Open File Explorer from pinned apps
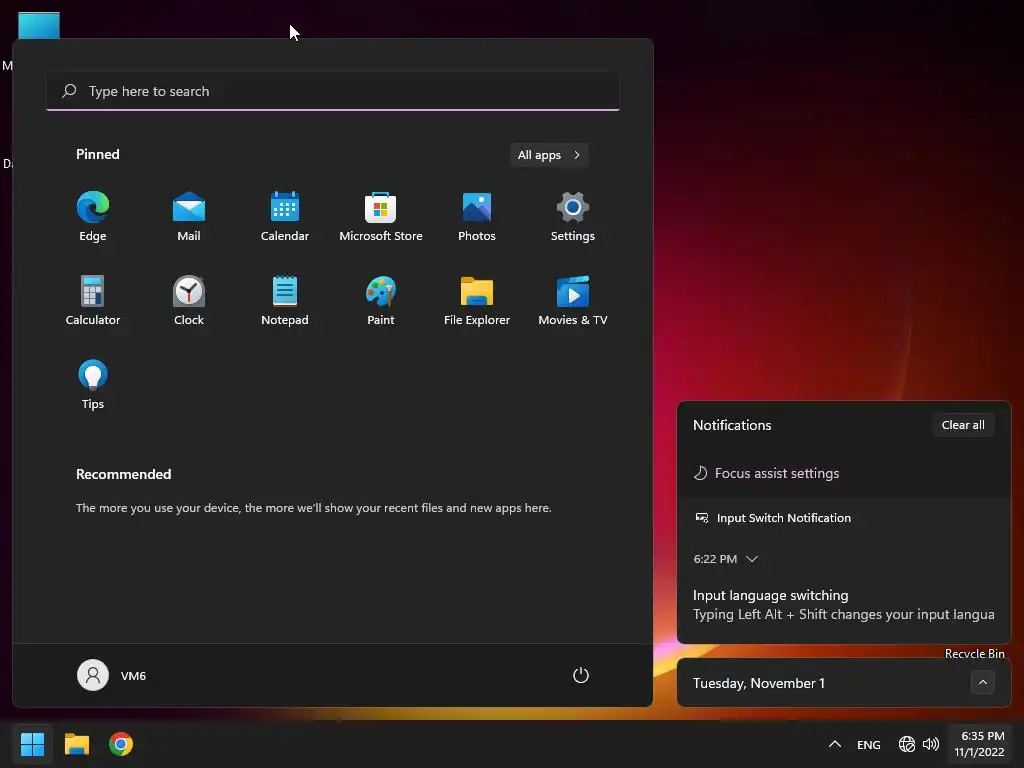The width and height of the screenshot is (1024, 768). [x=477, y=300]
